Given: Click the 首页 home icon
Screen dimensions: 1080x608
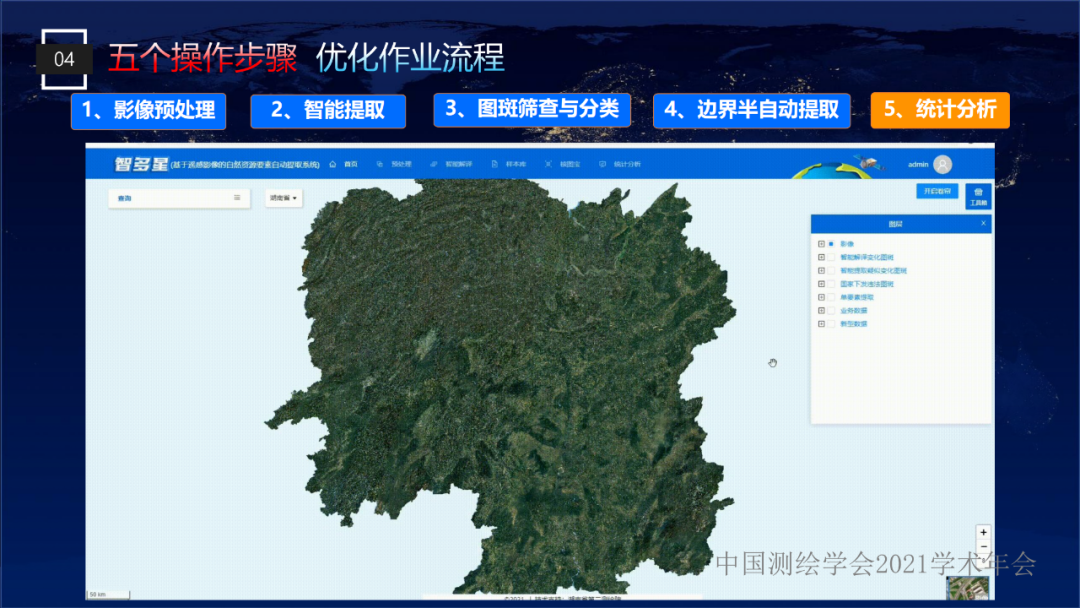Looking at the screenshot, I should pos(333,164).
